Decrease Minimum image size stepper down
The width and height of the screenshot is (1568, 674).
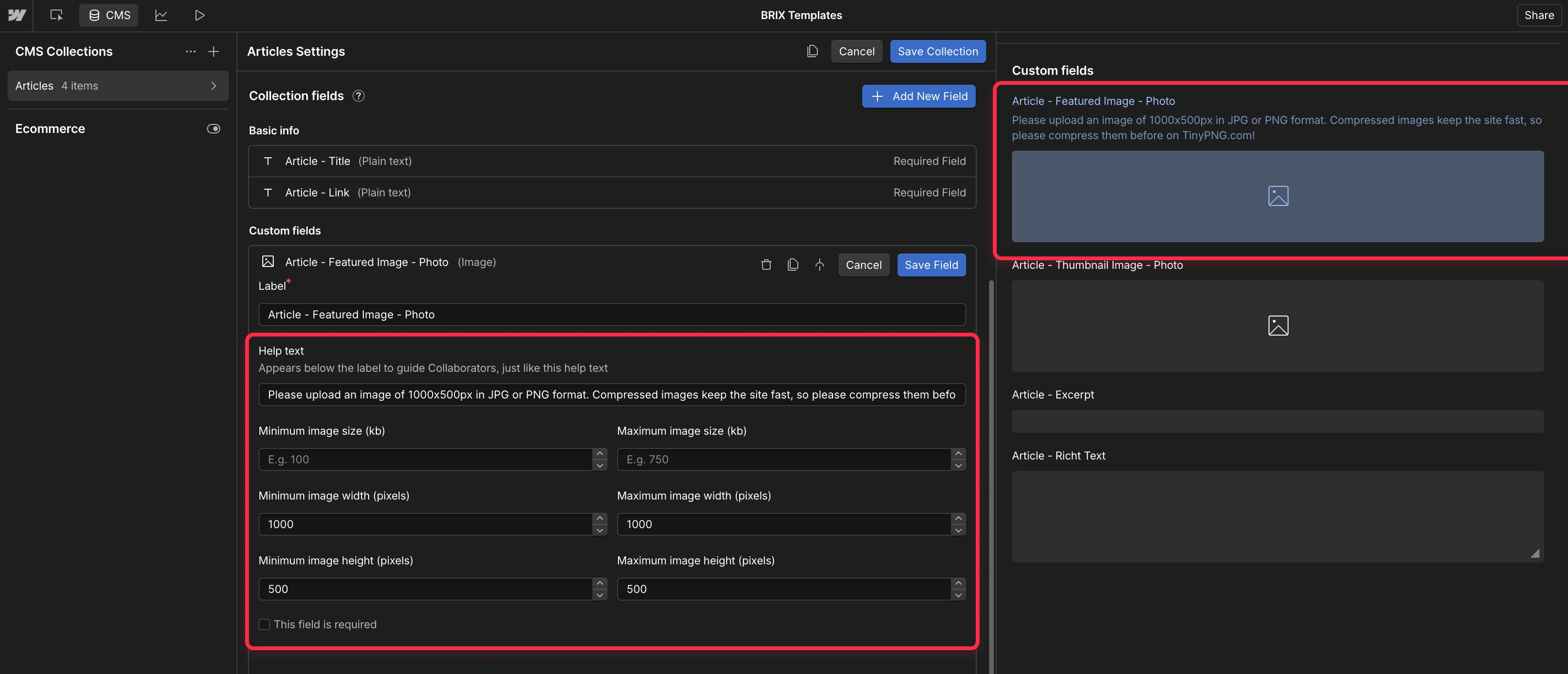599,465
